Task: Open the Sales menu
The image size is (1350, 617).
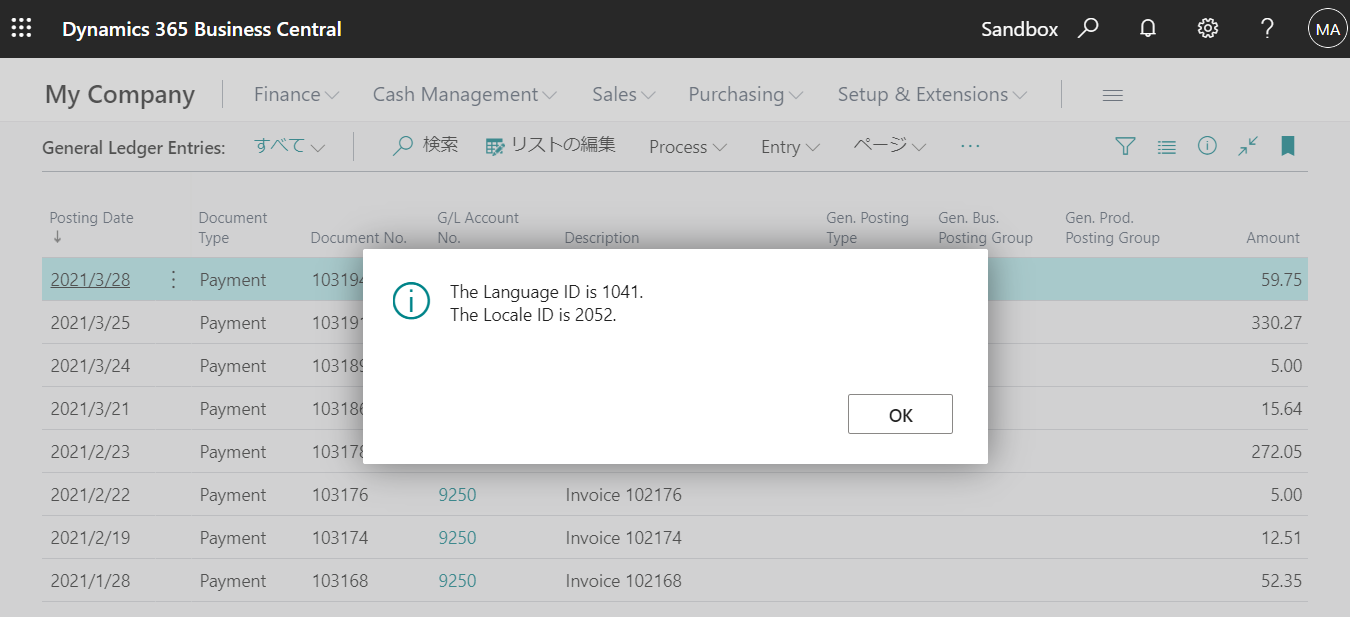Action: click(622, 94)
